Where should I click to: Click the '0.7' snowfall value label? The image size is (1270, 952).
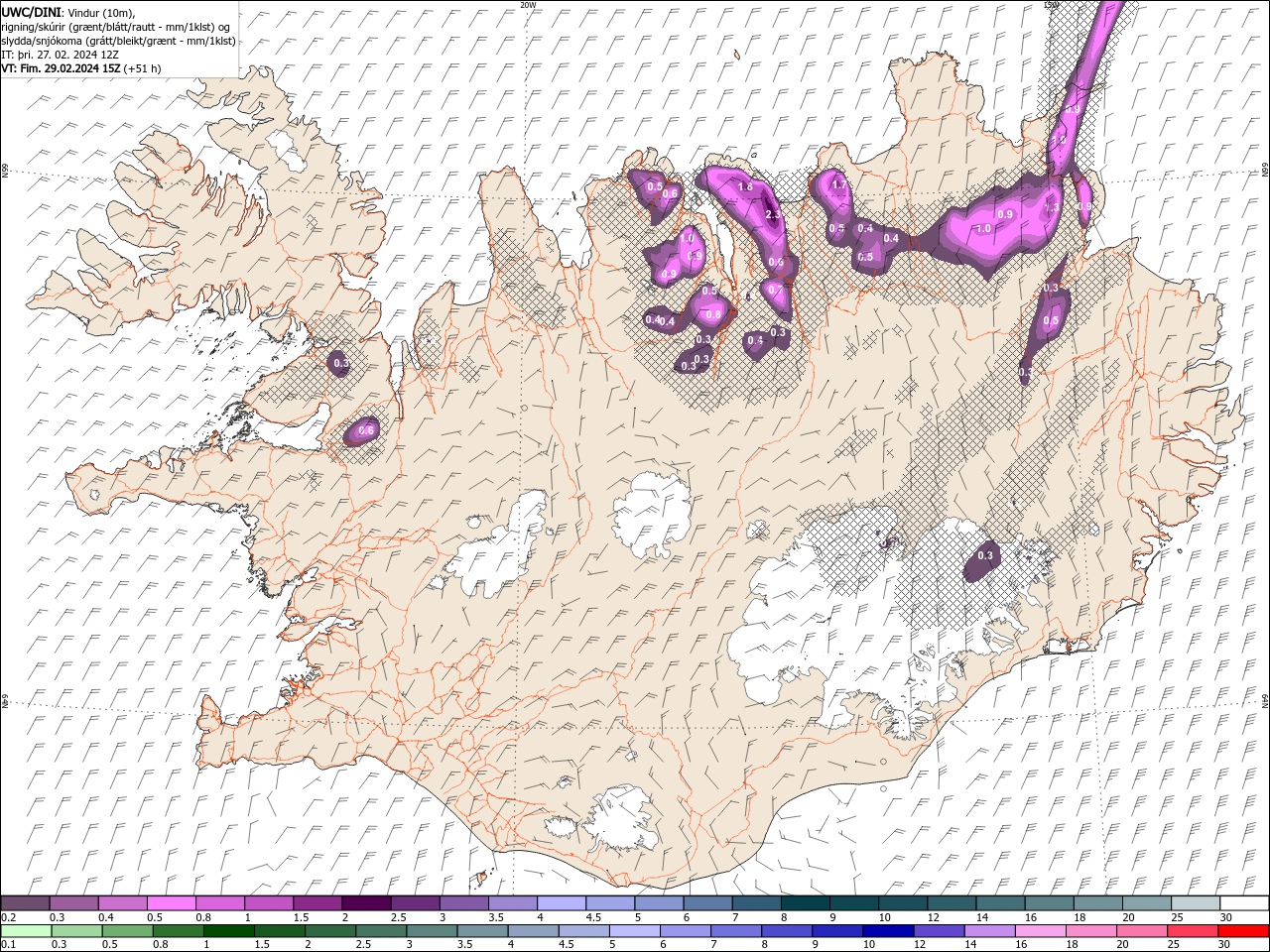click(776, 290)
